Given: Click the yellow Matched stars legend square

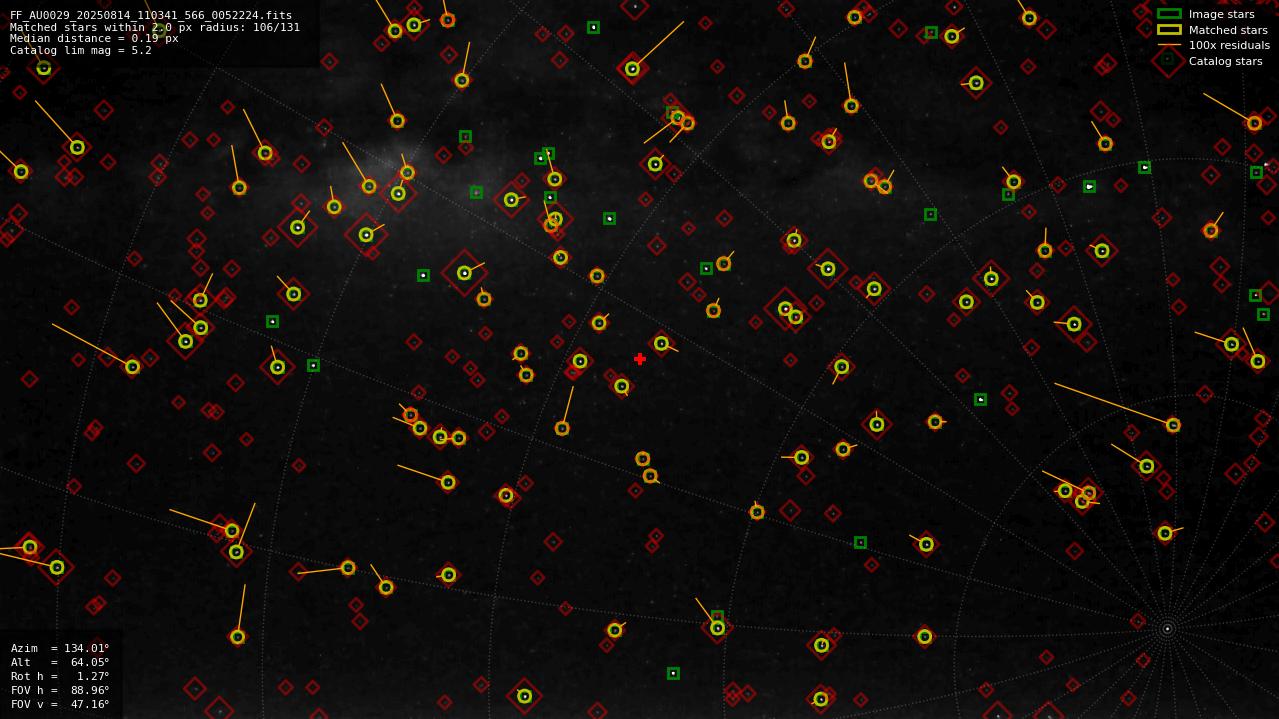Looking at the screenshot, I should pyautogui.click(x=1169, y=29).
